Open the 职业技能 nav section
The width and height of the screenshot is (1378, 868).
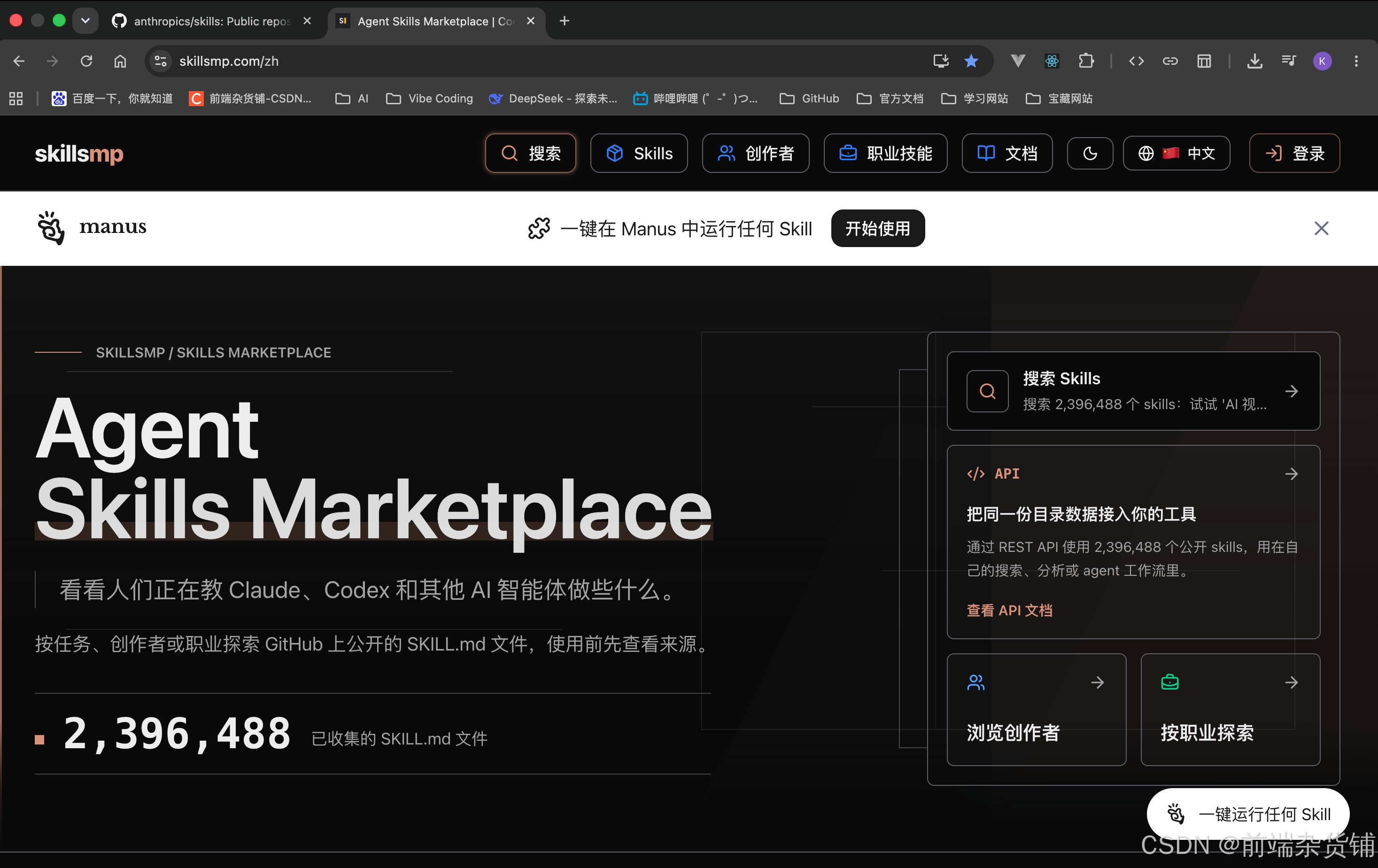coord(885,153)
